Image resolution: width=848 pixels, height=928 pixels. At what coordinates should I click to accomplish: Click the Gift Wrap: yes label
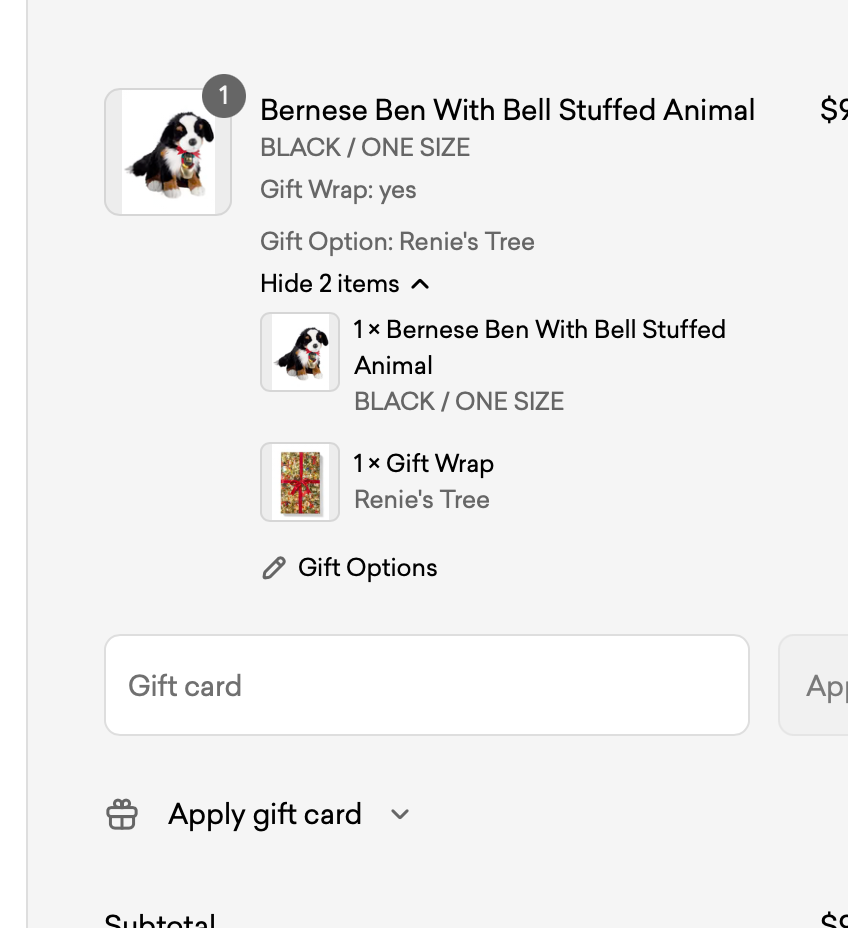(x=338, y=189)
